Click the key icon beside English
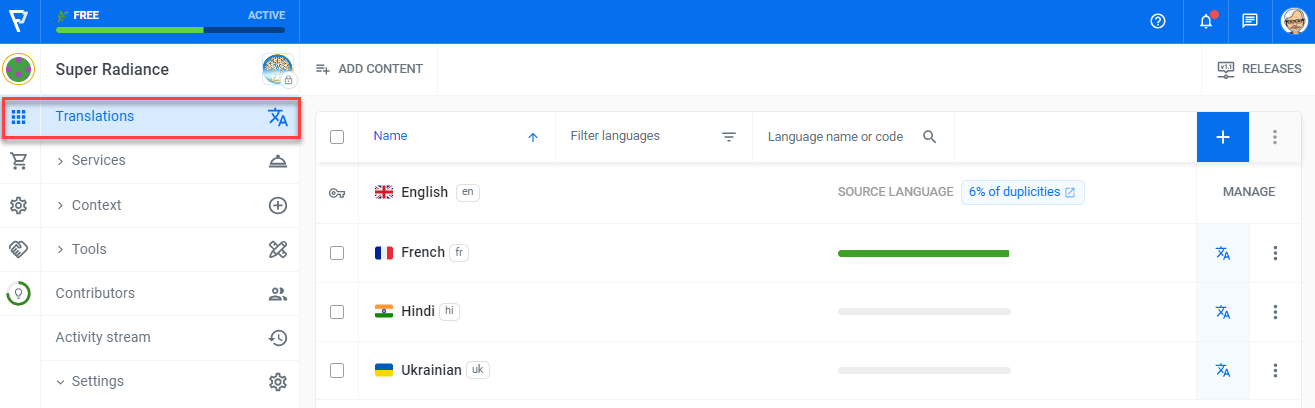The height and width of the screenshot is (408, 1315). click(x=337, y=193)
